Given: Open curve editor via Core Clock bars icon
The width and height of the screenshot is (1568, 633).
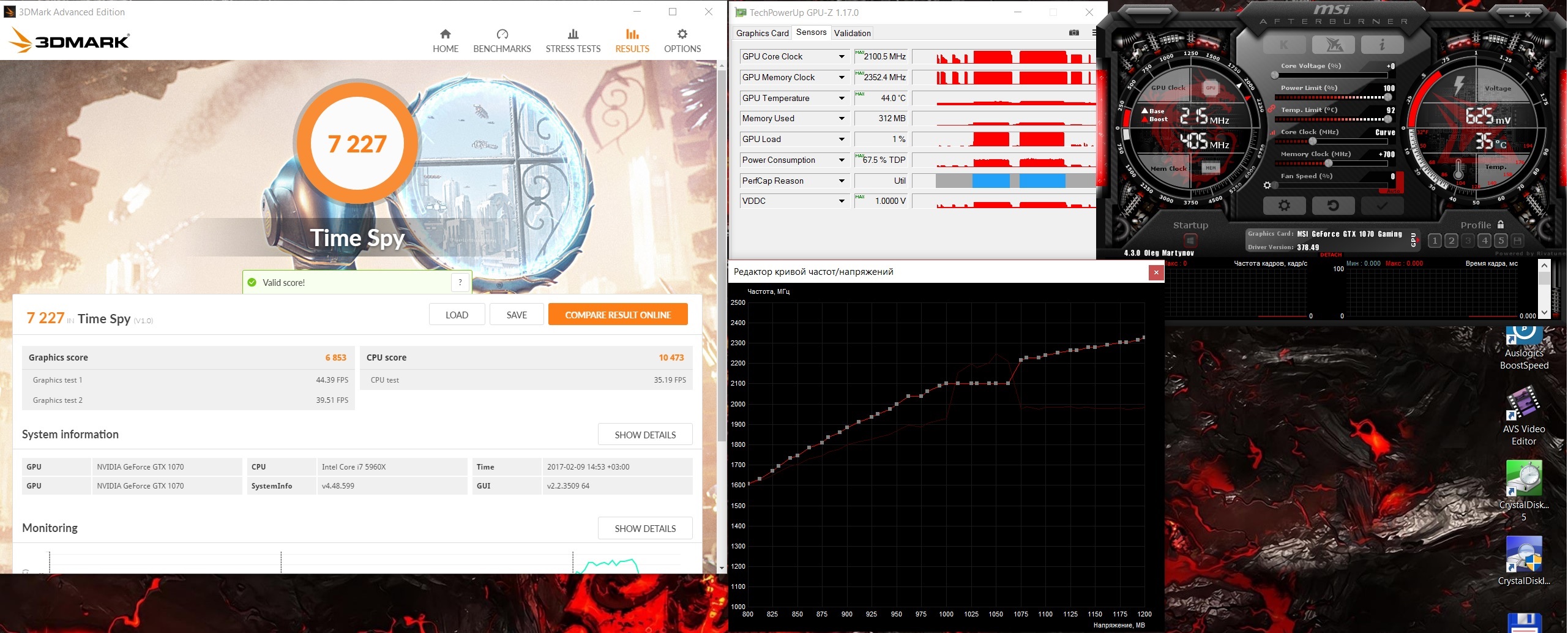Looking at the screenshot, I should 1273,132.
